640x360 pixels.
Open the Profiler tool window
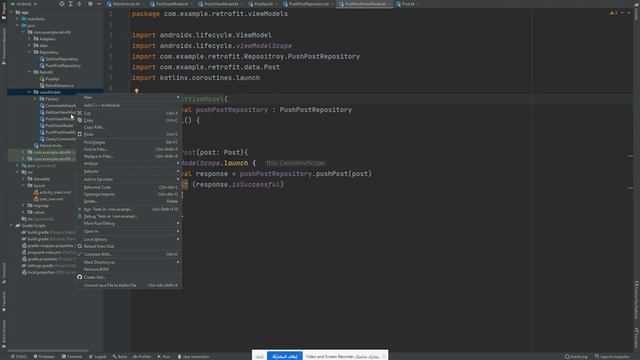click(x=142, y=356)
